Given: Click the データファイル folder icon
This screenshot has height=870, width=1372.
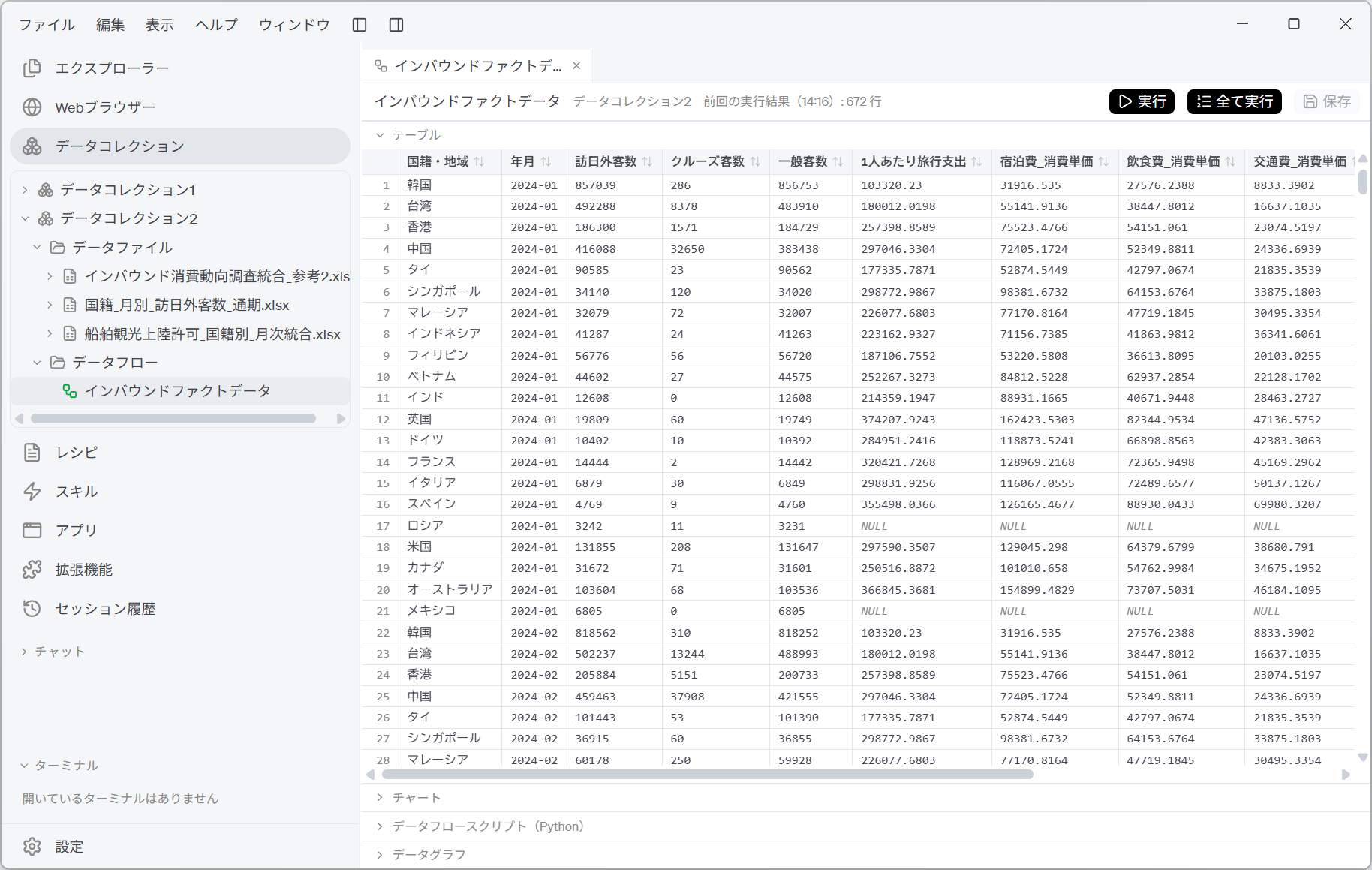Looking at the screenshot, I should pos(57,248).
